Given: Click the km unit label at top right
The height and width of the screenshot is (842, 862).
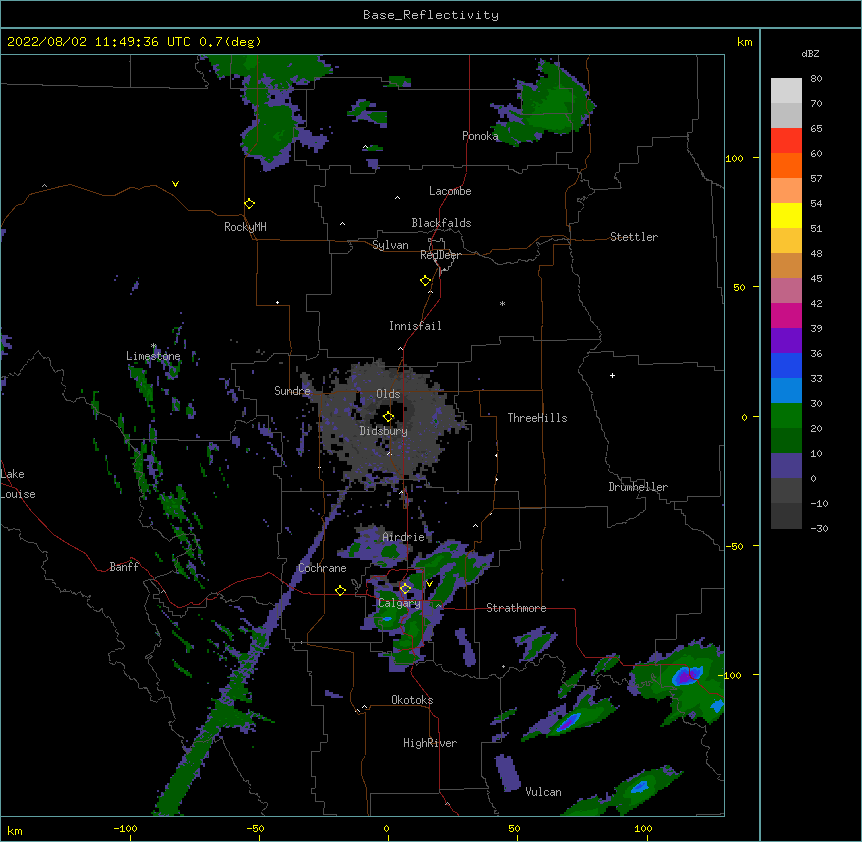Looking at the screenshot, I should pos(745,42).
